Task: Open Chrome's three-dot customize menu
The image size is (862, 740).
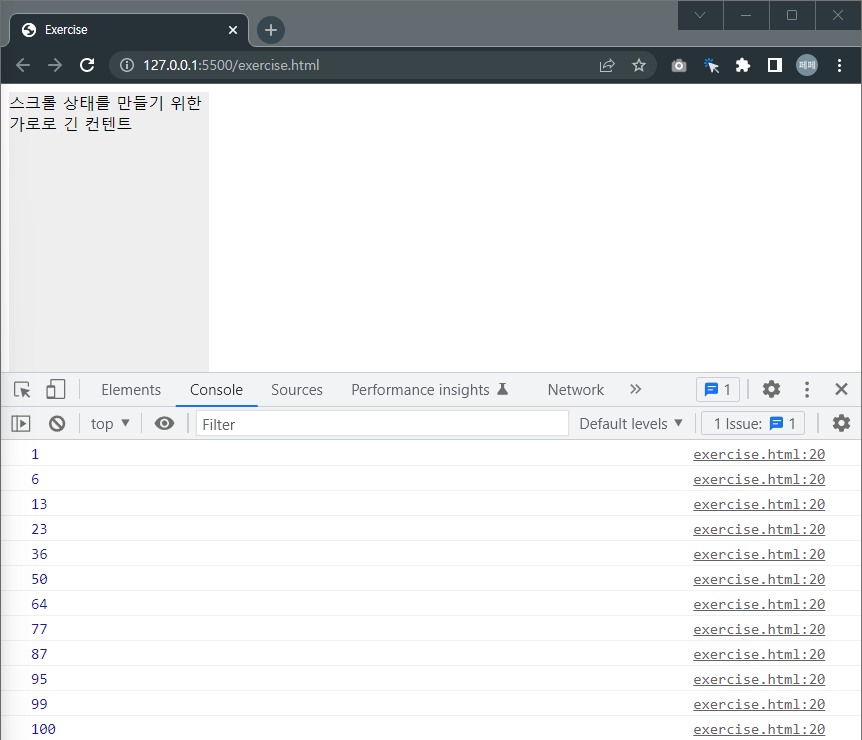Action: 838,64
